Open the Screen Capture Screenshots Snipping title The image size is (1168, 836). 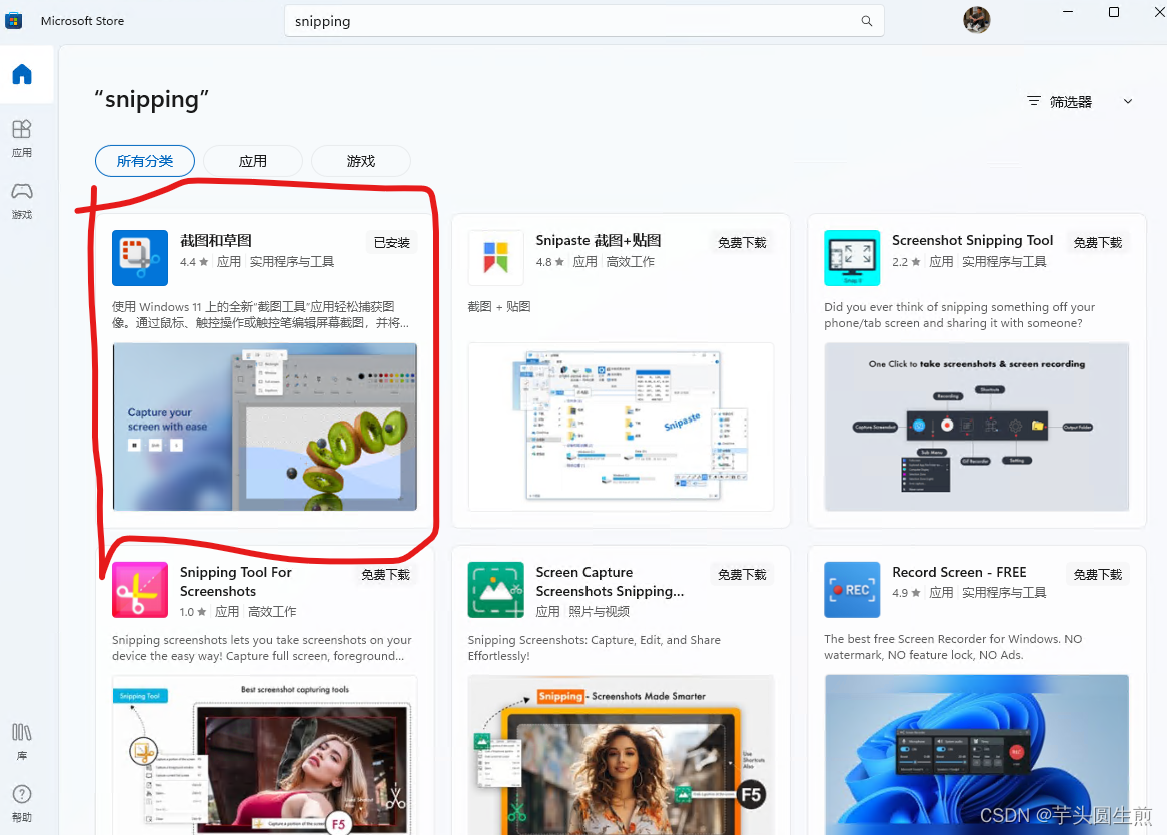point(609,581)
